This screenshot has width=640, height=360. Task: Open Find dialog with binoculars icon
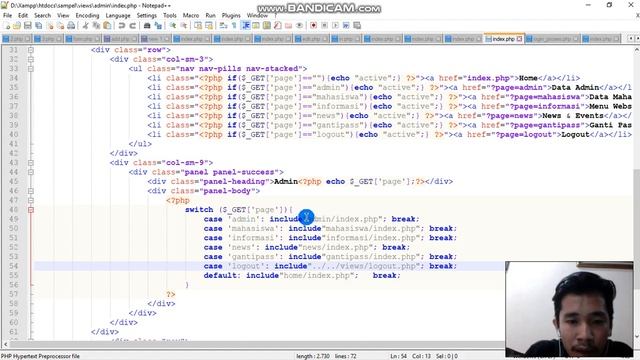(147, 25)
